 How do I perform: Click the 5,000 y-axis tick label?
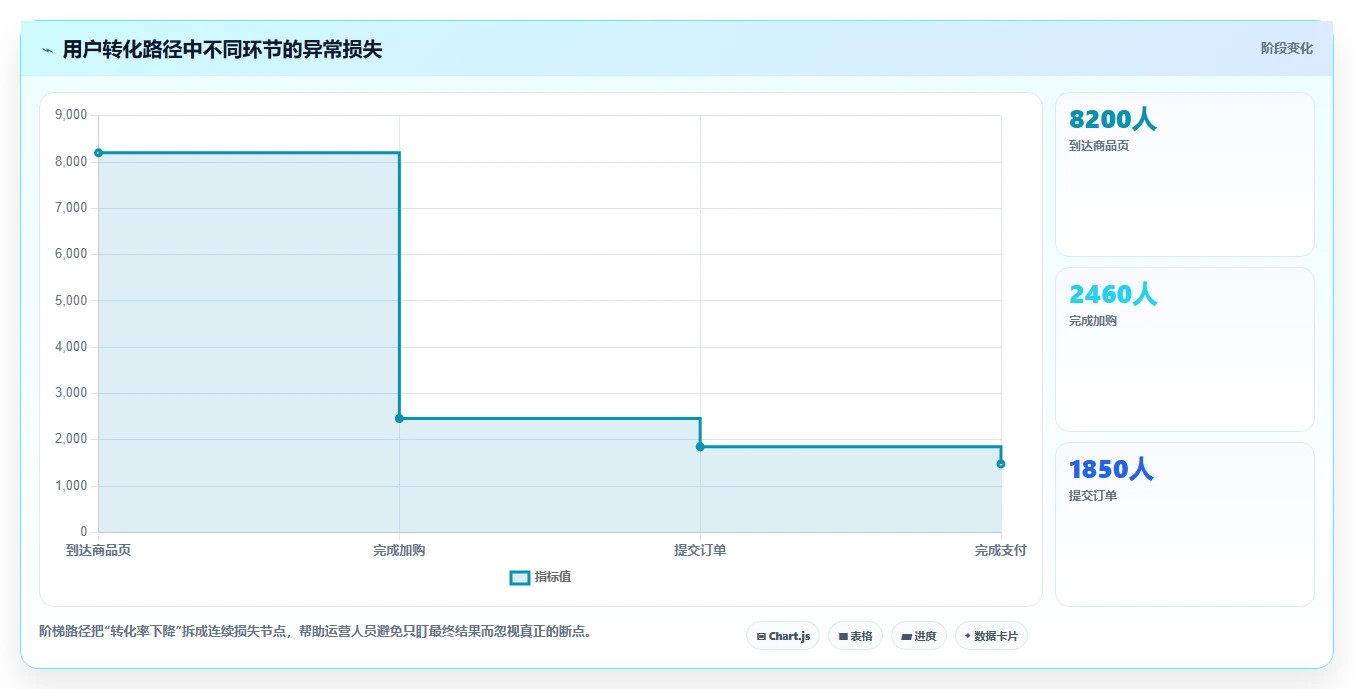point(70,301)
